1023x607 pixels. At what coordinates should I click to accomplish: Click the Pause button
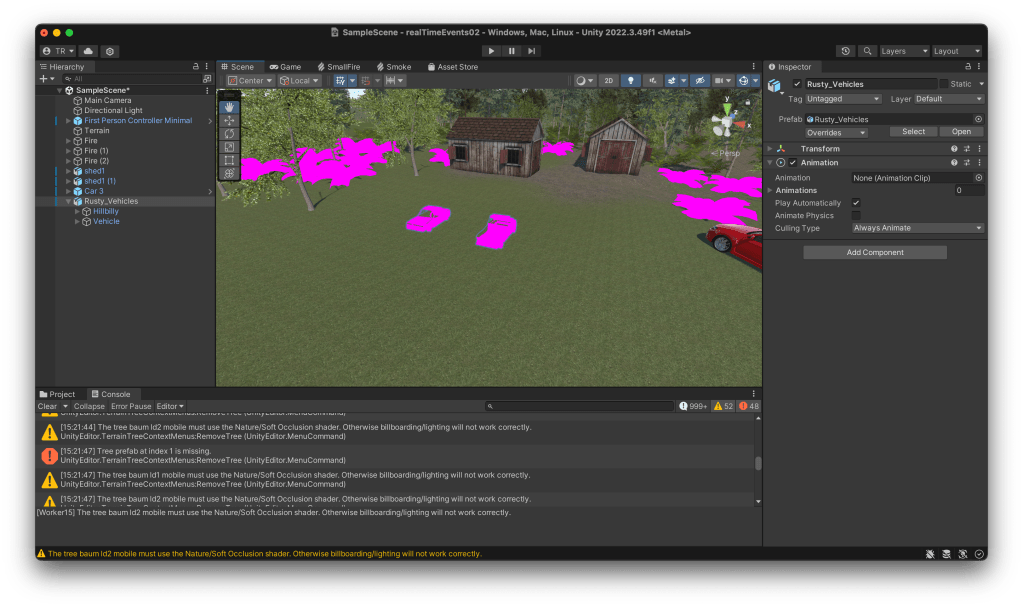pyautogui.click(x=511, y=51)
